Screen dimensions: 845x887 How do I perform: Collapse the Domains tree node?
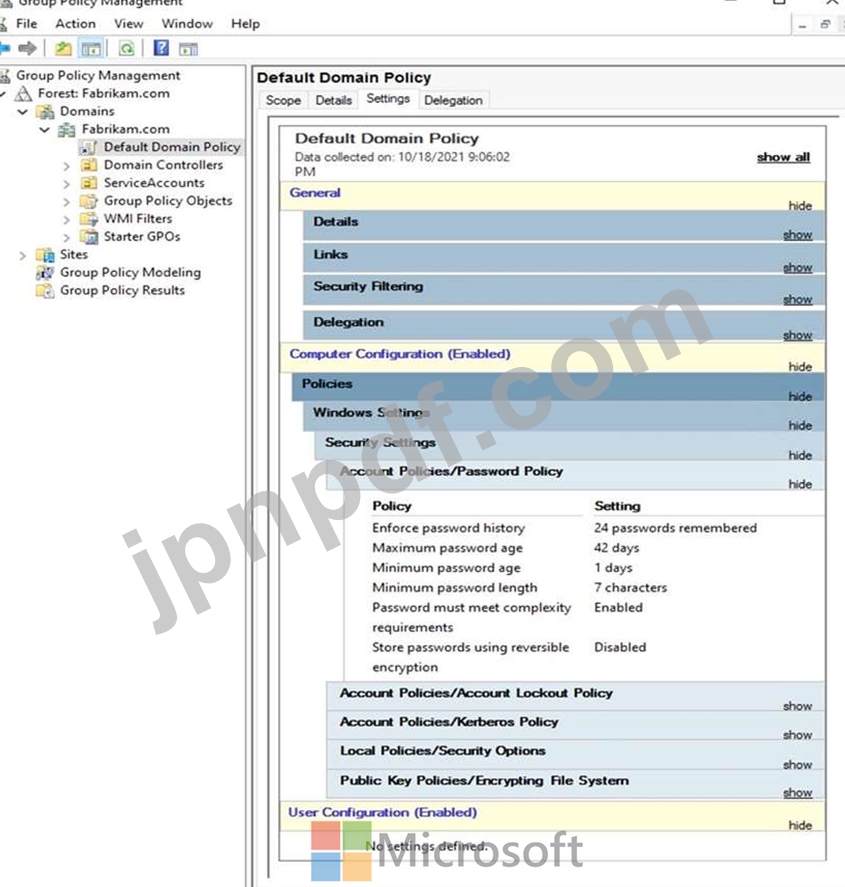tap(23, 112)
